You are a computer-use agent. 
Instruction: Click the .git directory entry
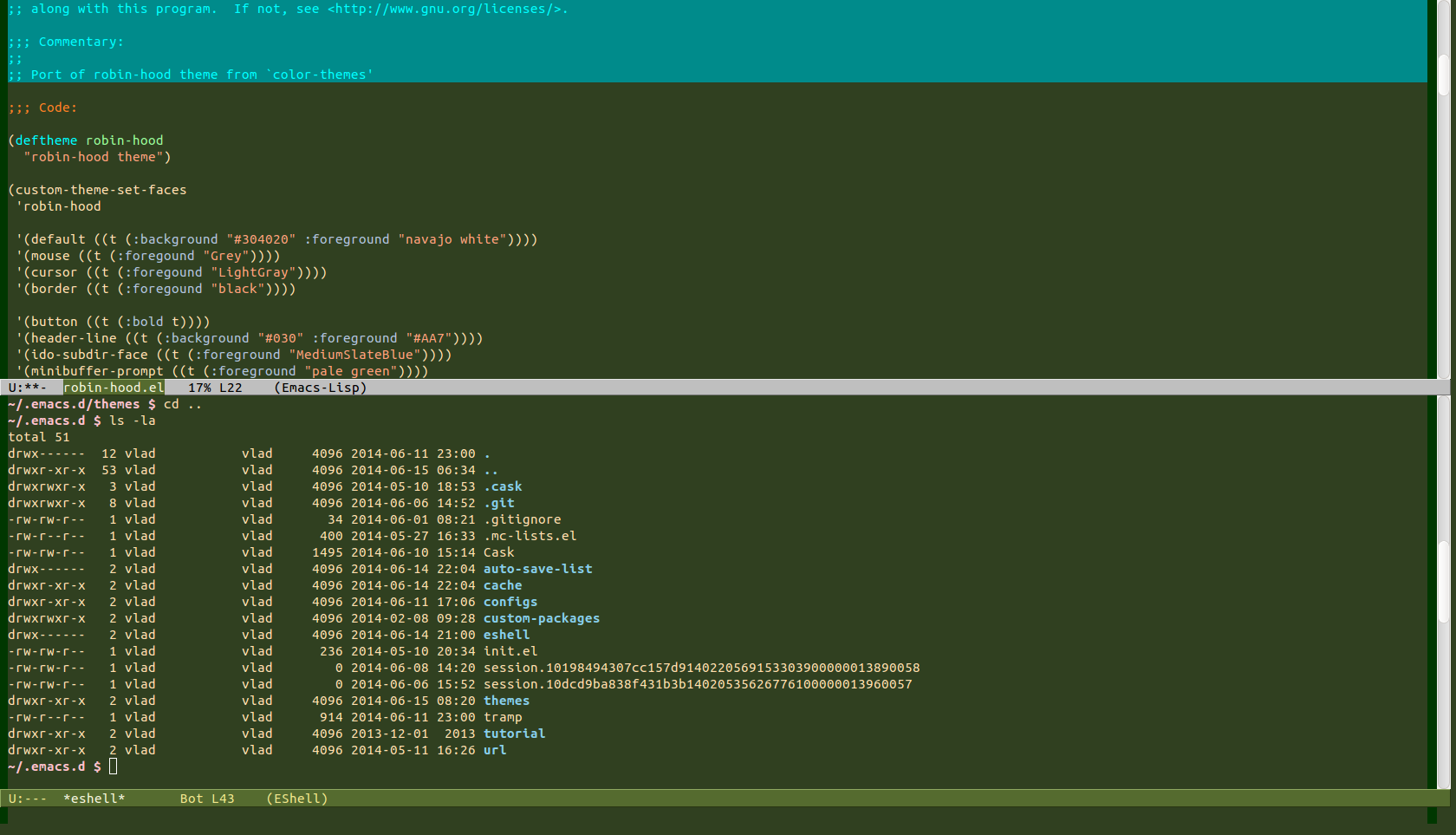(499, 503)
